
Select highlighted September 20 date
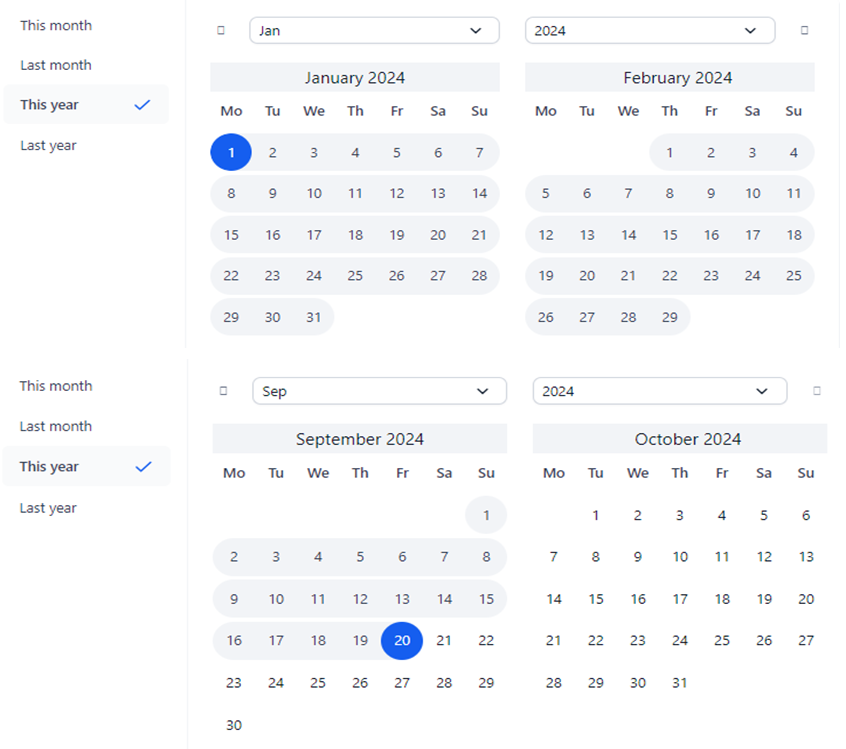tap(402, 641)
